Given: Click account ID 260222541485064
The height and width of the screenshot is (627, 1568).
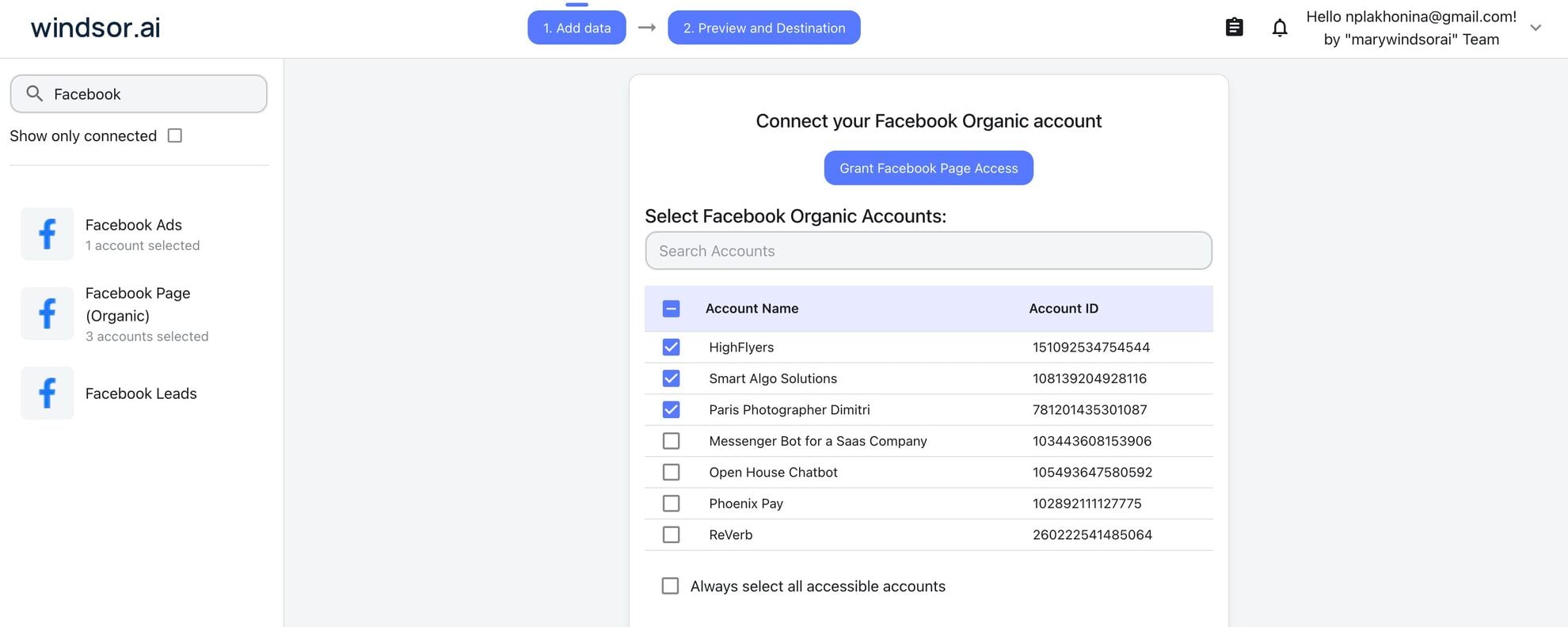Looking at the screenshot, I should click(1093, 534).
